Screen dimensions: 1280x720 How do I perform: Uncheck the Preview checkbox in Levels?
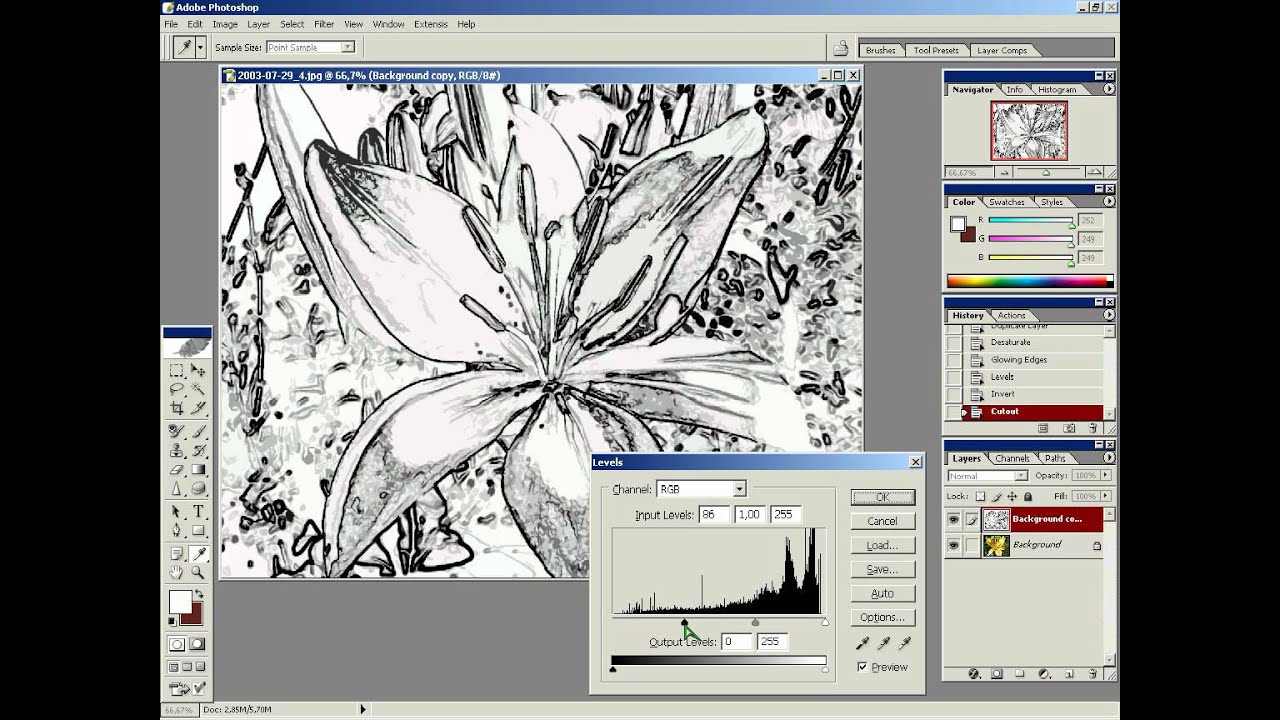tap(862, 667)
